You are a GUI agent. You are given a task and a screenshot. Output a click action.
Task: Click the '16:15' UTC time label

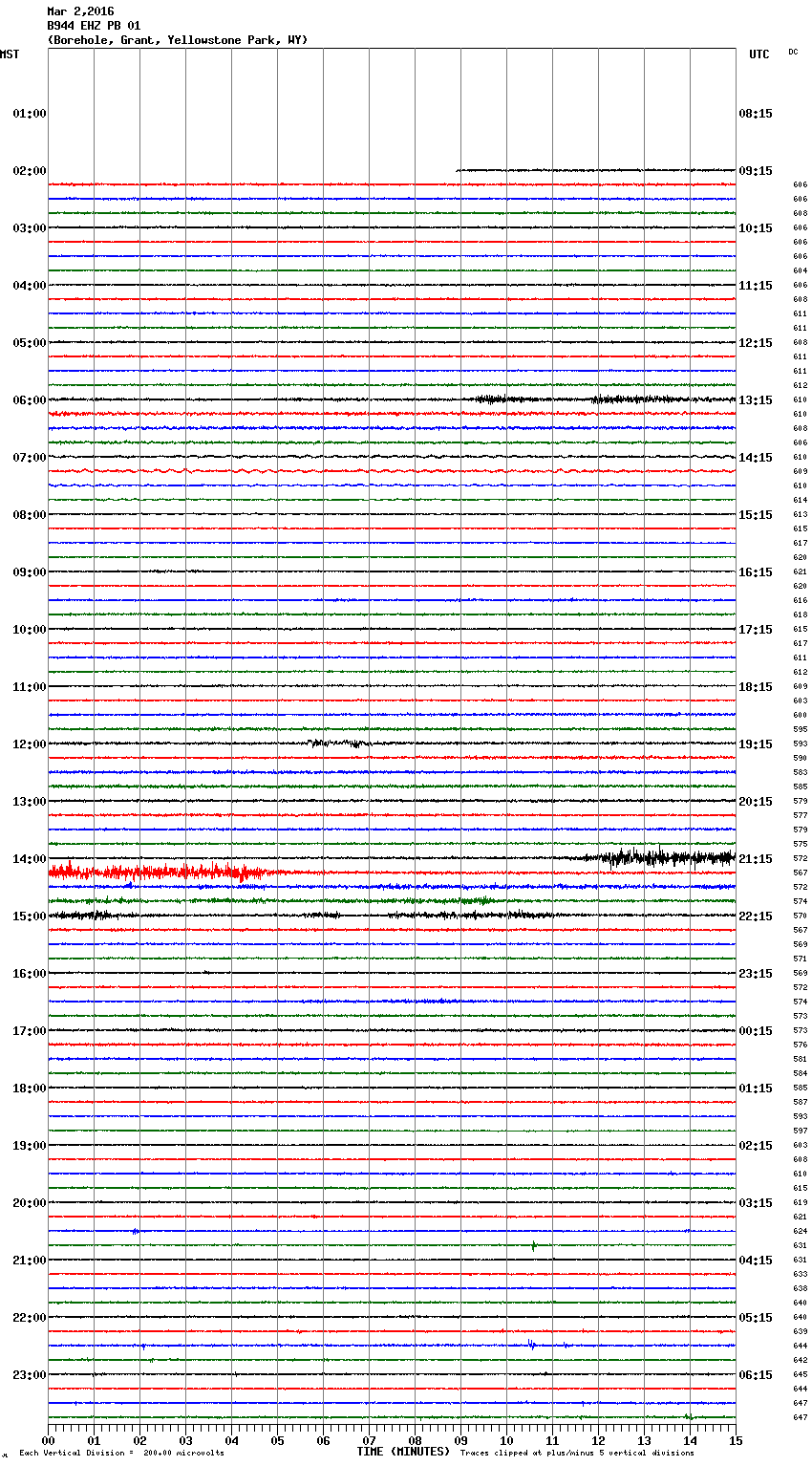pyautogui.click(x=756, y=572)
